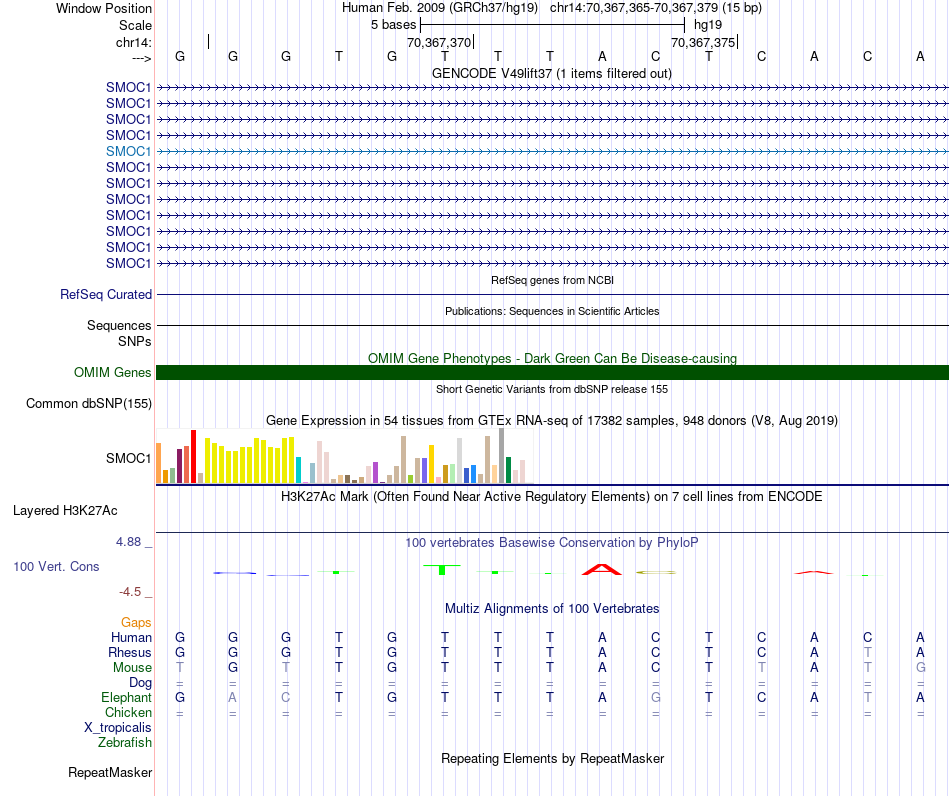The width and height of the screenshot is (950, 796).
Task: Click the Layered H3K27Ac track label
Action: coord(65,511)
